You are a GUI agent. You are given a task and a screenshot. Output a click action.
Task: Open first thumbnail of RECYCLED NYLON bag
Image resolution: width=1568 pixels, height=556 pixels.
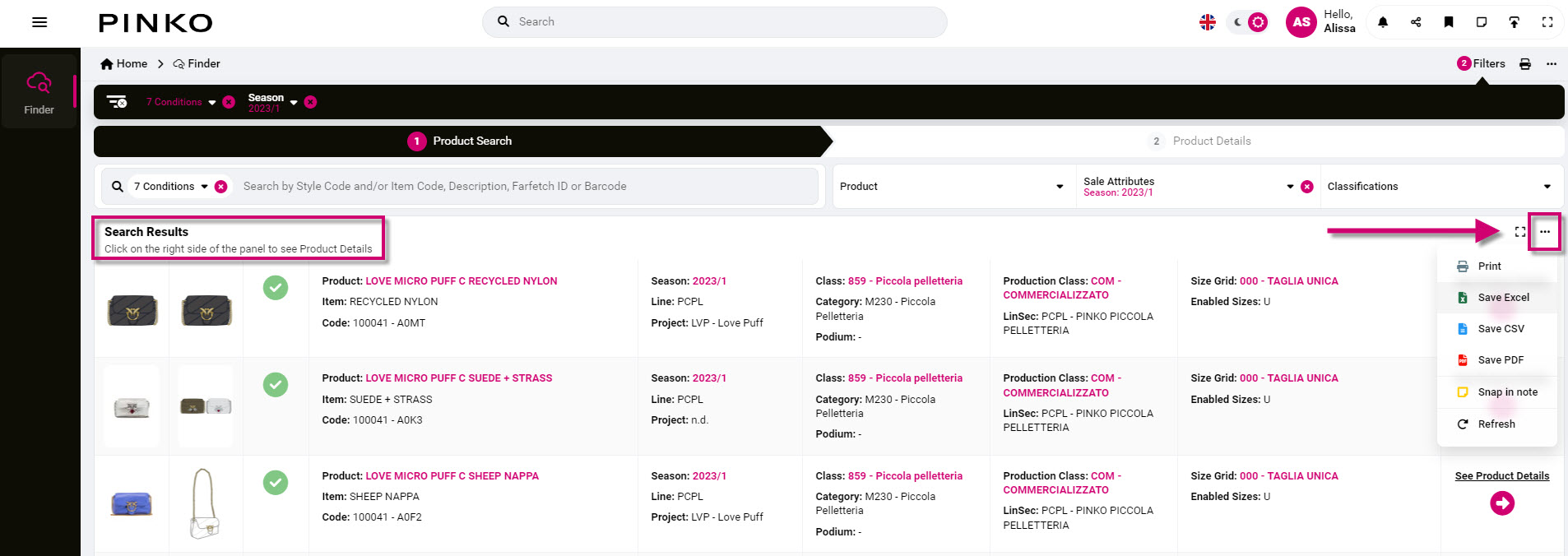click(x=132, y=310)
